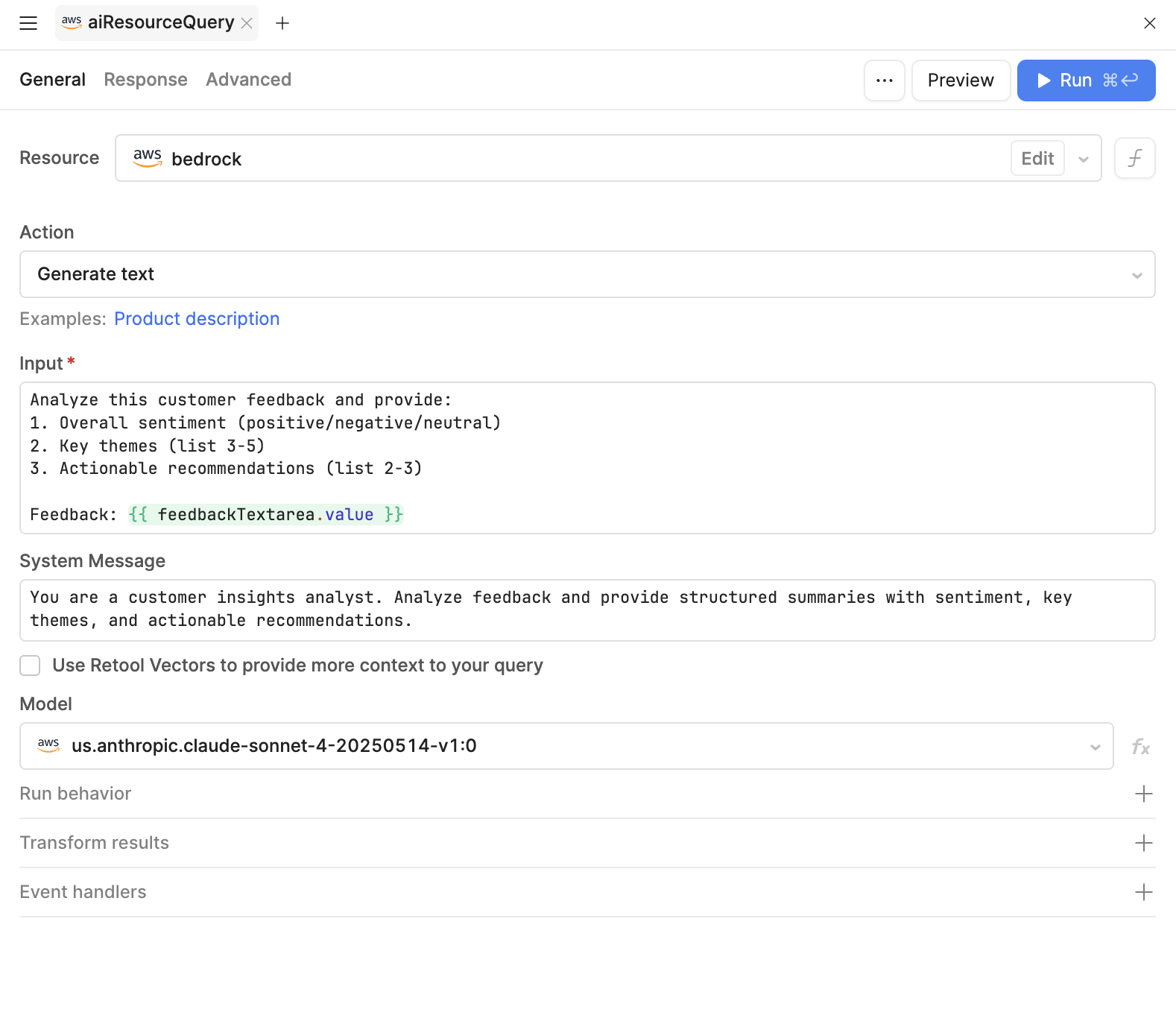
Task: Toggle the fx icon beside Model
Action: point(1140,746)
